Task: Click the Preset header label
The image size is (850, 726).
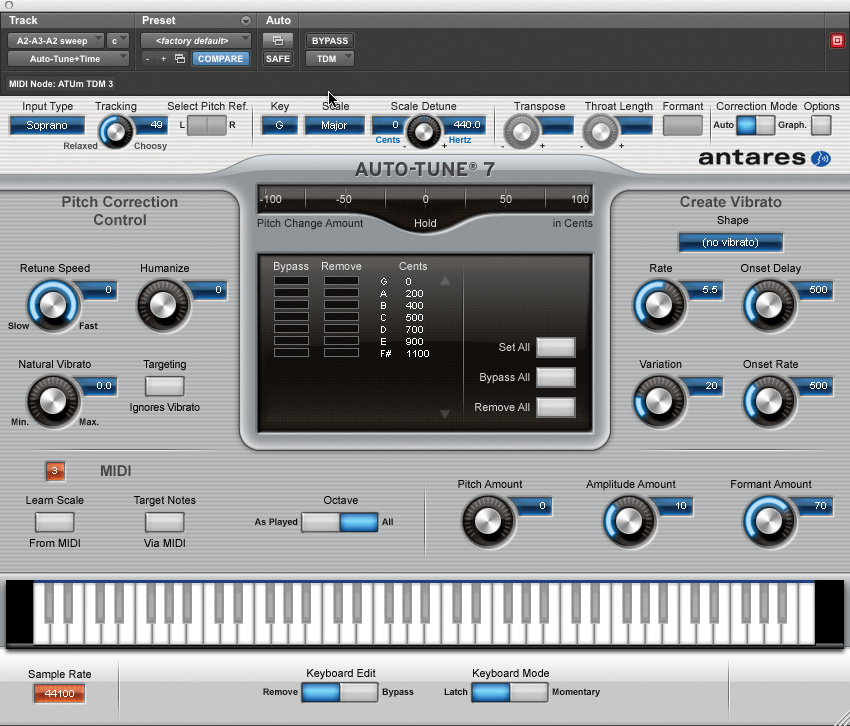Action: coord(159,21)
